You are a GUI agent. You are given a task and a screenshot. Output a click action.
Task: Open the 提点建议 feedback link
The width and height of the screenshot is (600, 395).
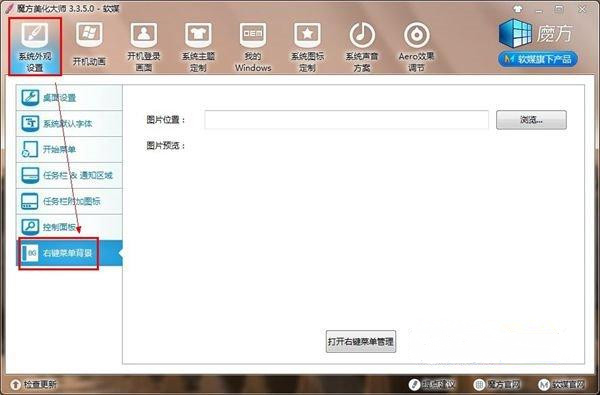[433, 384]
